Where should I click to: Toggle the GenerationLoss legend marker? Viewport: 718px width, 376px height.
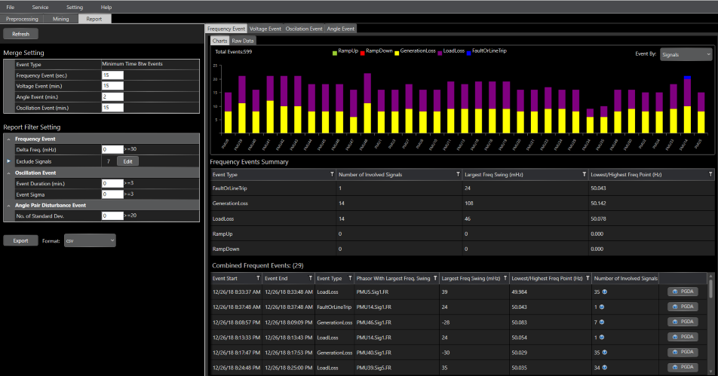point(397,53)
